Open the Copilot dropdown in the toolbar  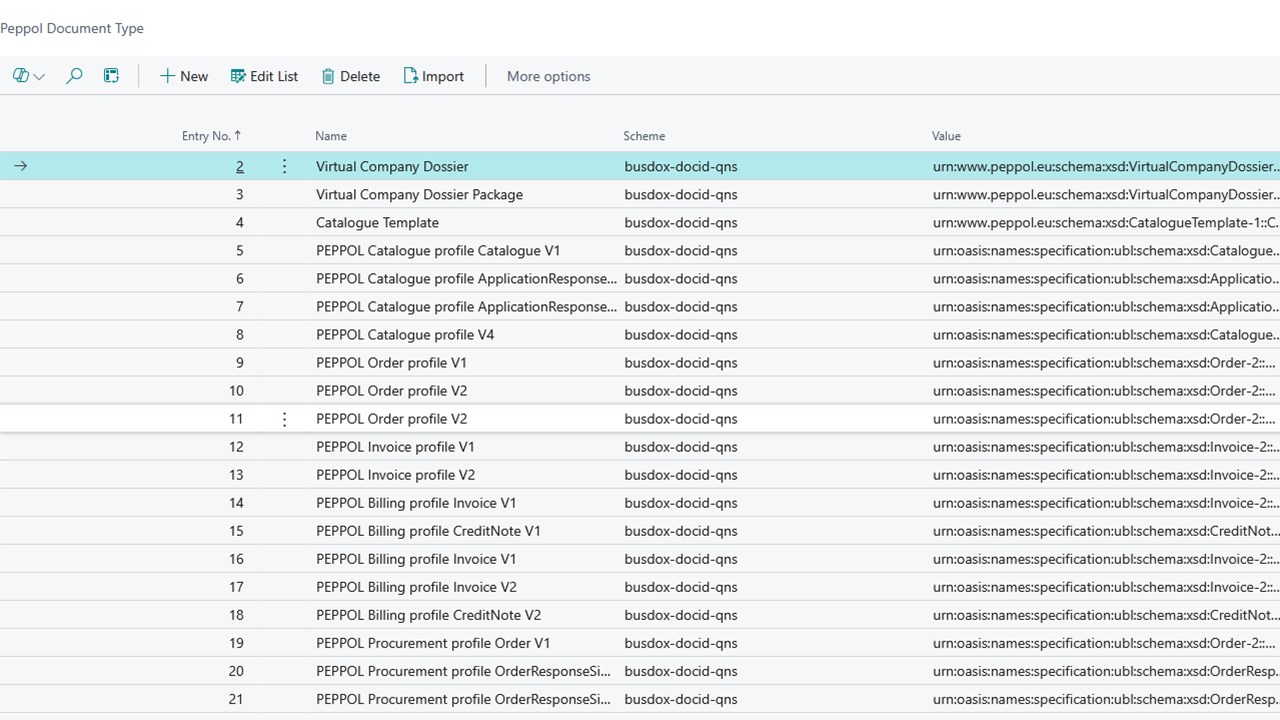tap(28, 76)
